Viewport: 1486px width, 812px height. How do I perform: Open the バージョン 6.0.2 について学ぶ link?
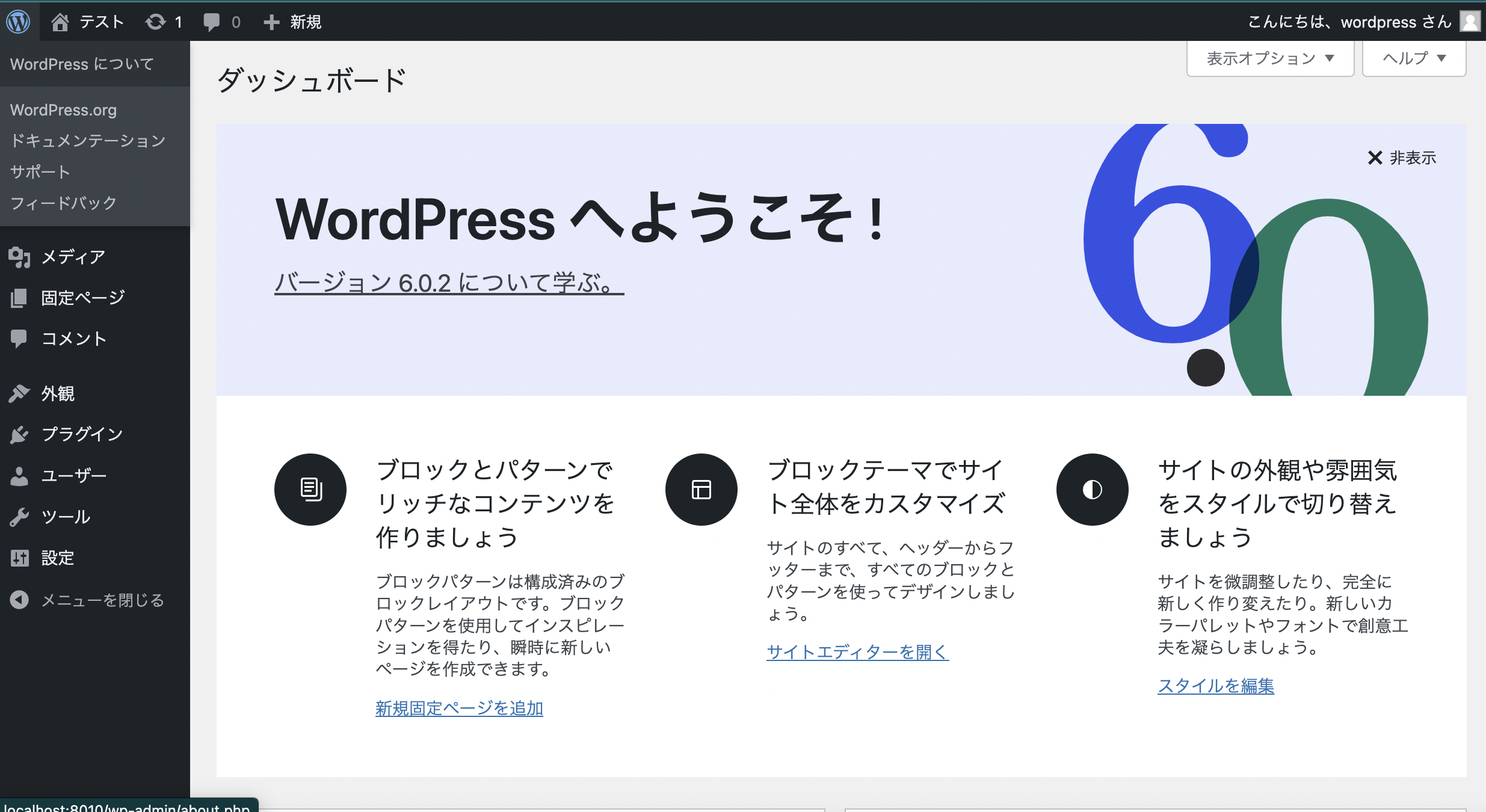point(449,283)
